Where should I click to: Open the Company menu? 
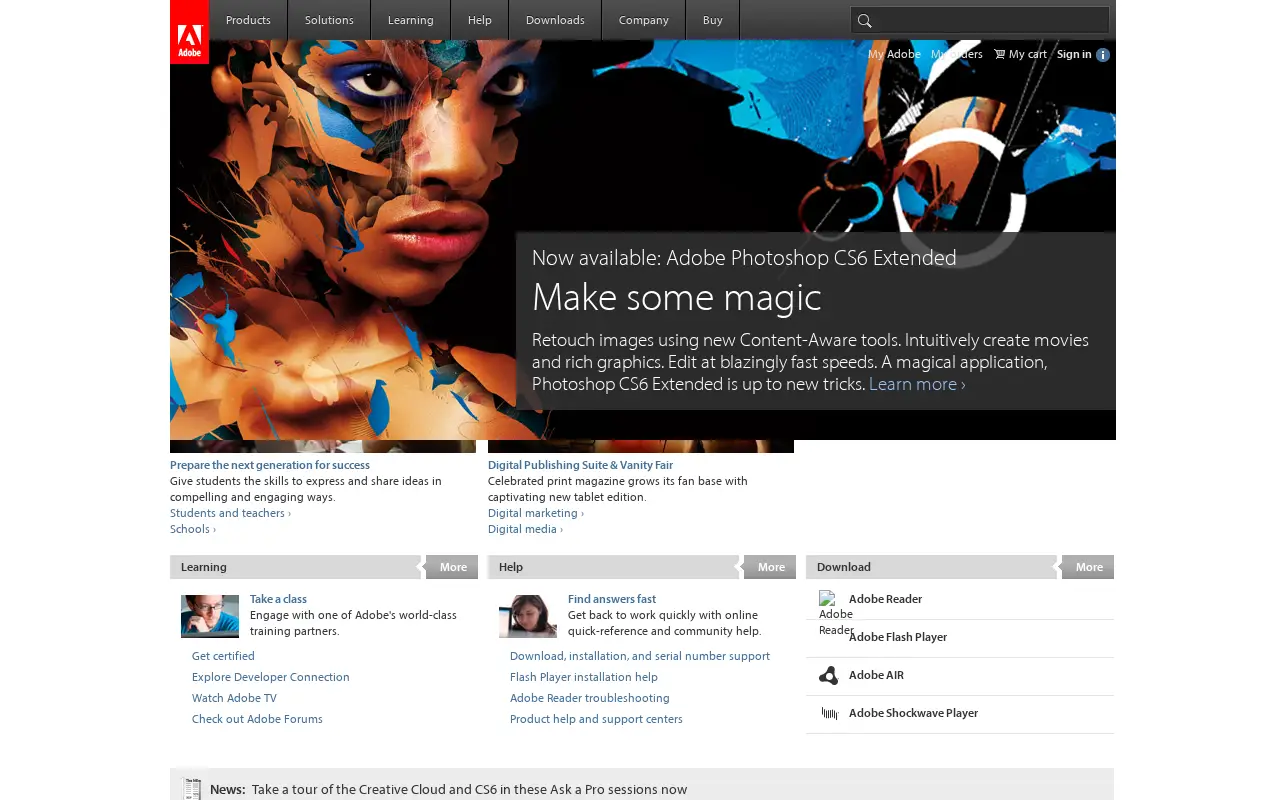coord(644,20)
